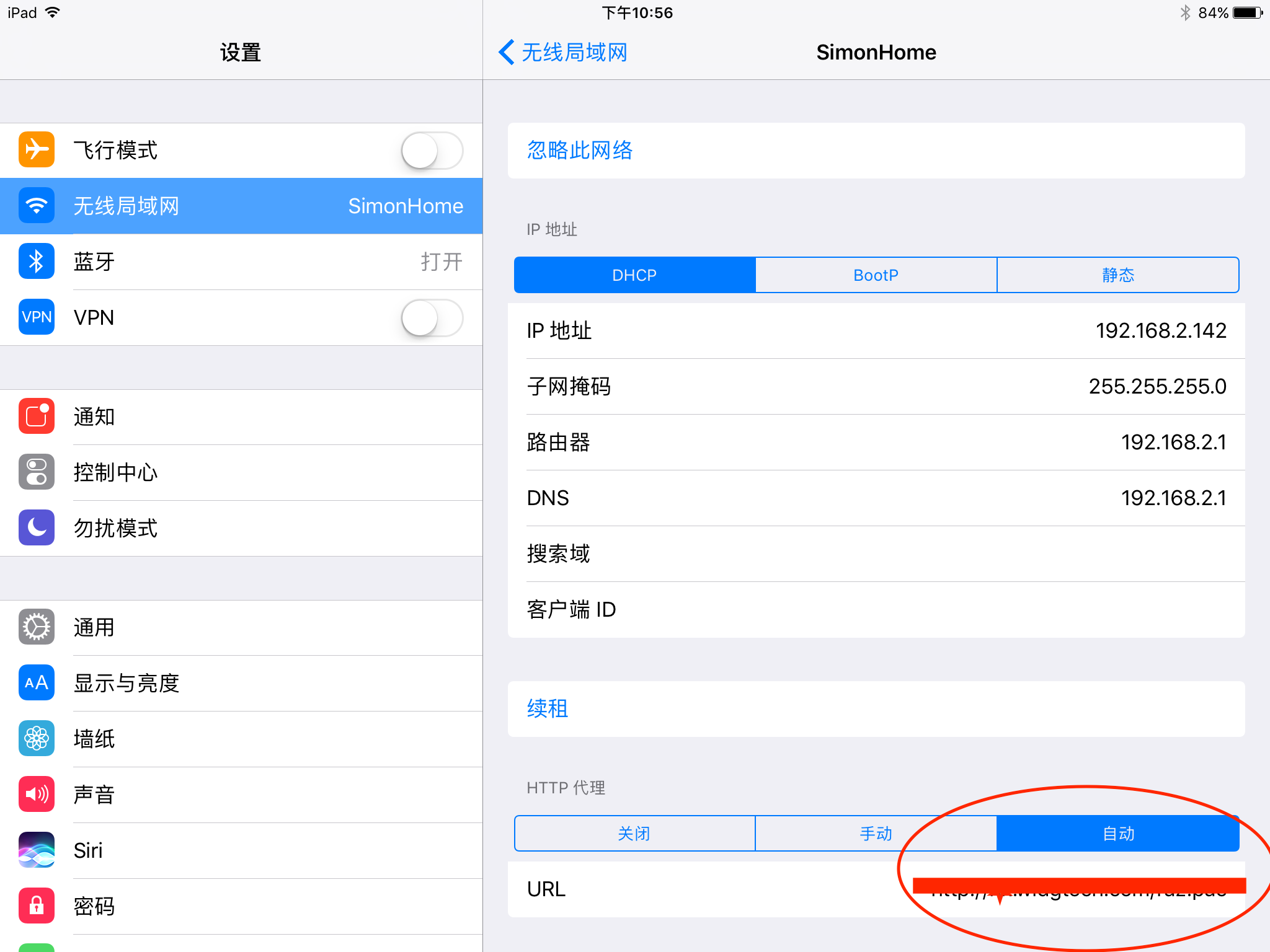Select the DHCP tab
The width and height of the screenshot is (1270, 952).
point(635,275)
